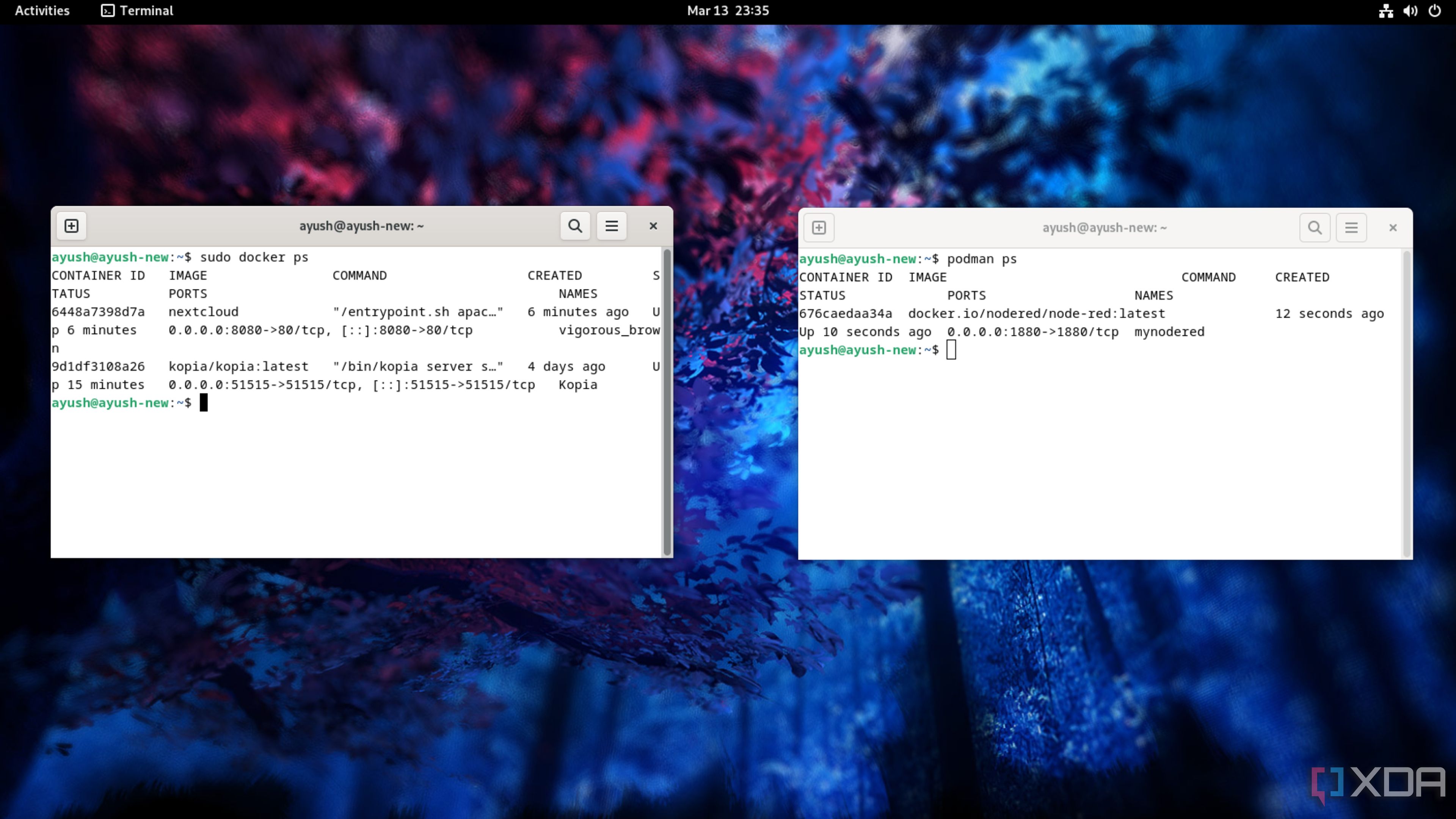1456x819 pixels.
Task: Click the Terminal application icon in taskbar
Action: 108,11
